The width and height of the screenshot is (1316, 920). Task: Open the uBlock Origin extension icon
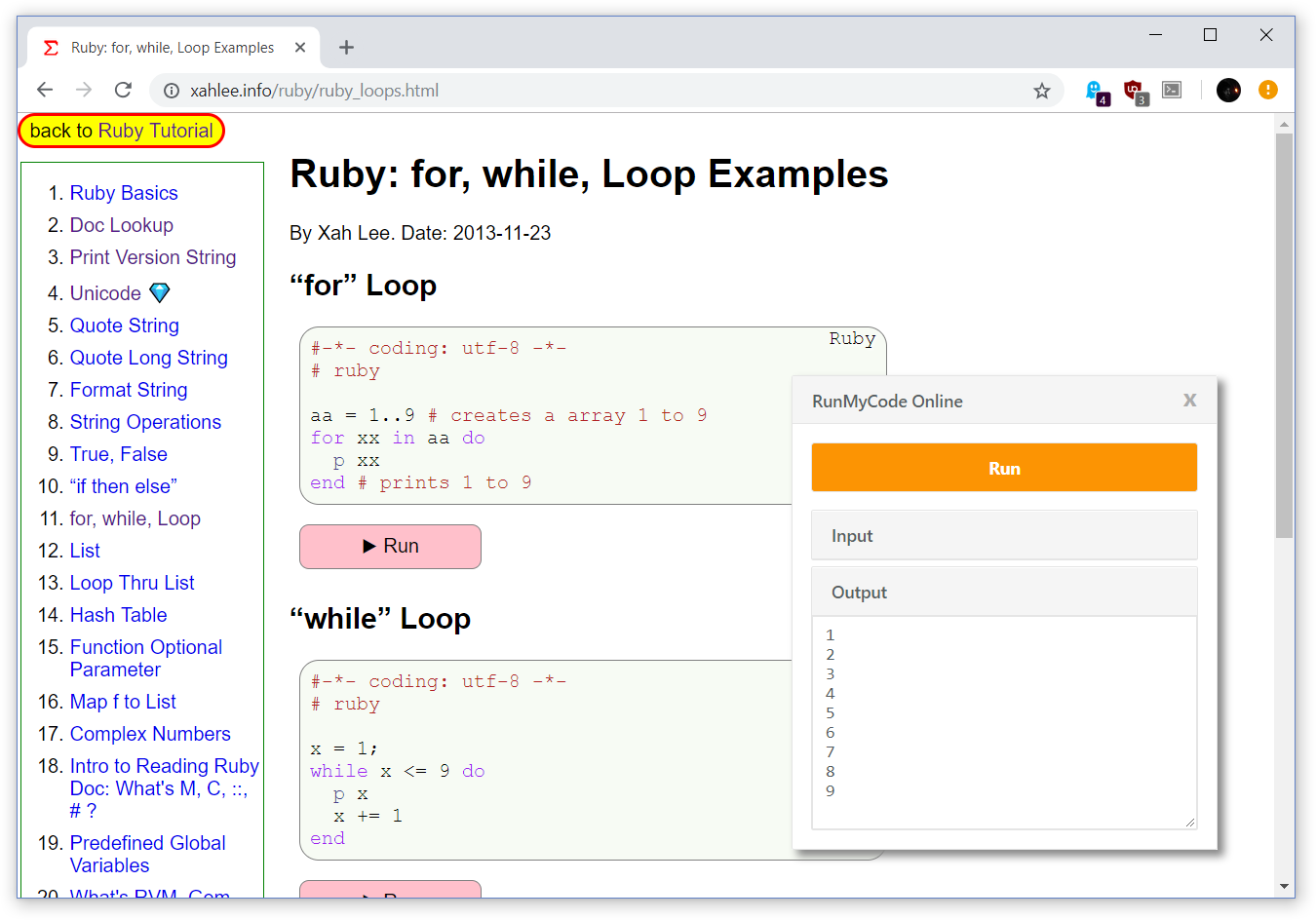[x=1135, y=92]
